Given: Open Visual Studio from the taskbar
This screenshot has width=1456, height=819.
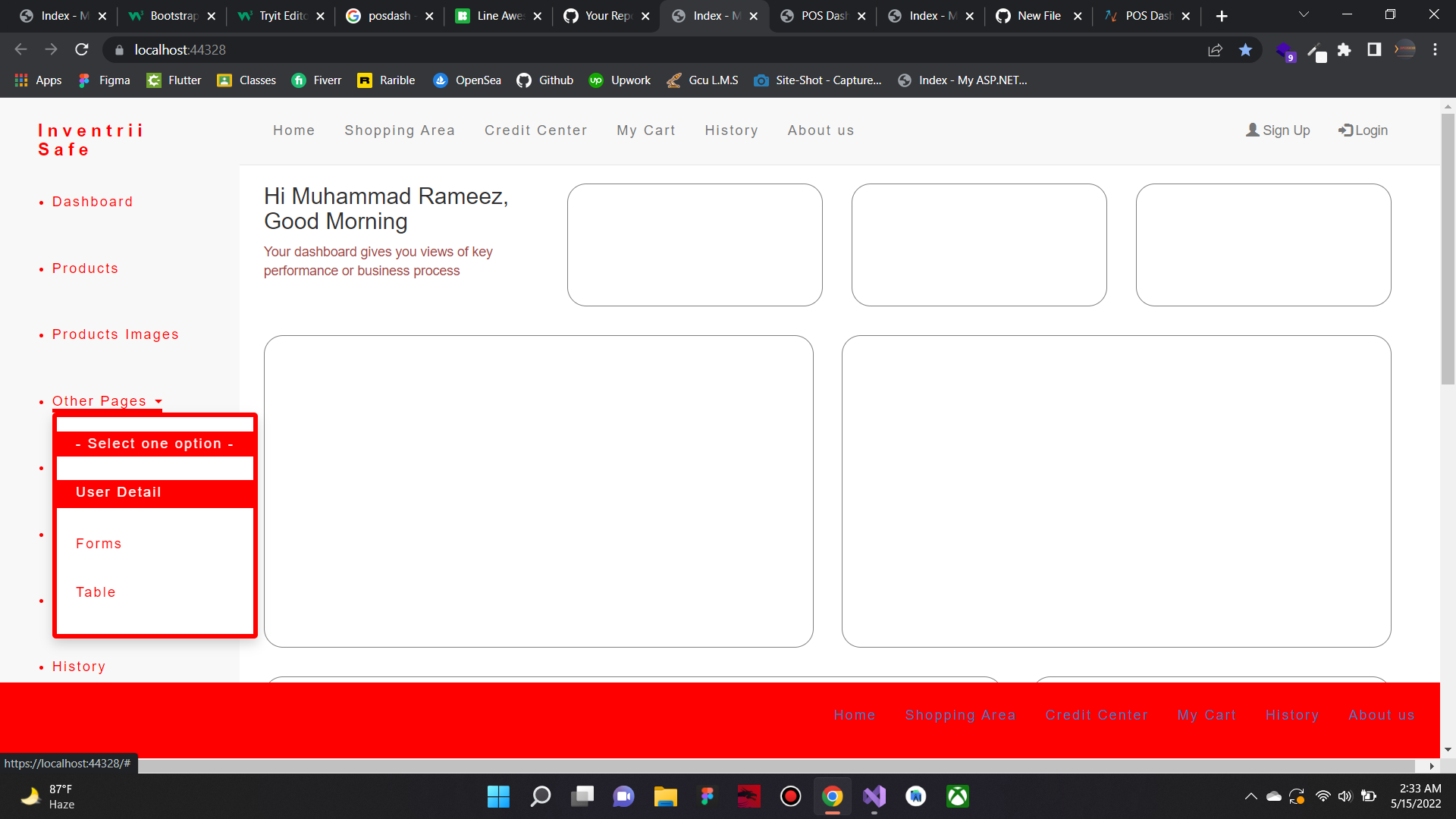Looking at the screenshot, I should (x=874, y=796).
